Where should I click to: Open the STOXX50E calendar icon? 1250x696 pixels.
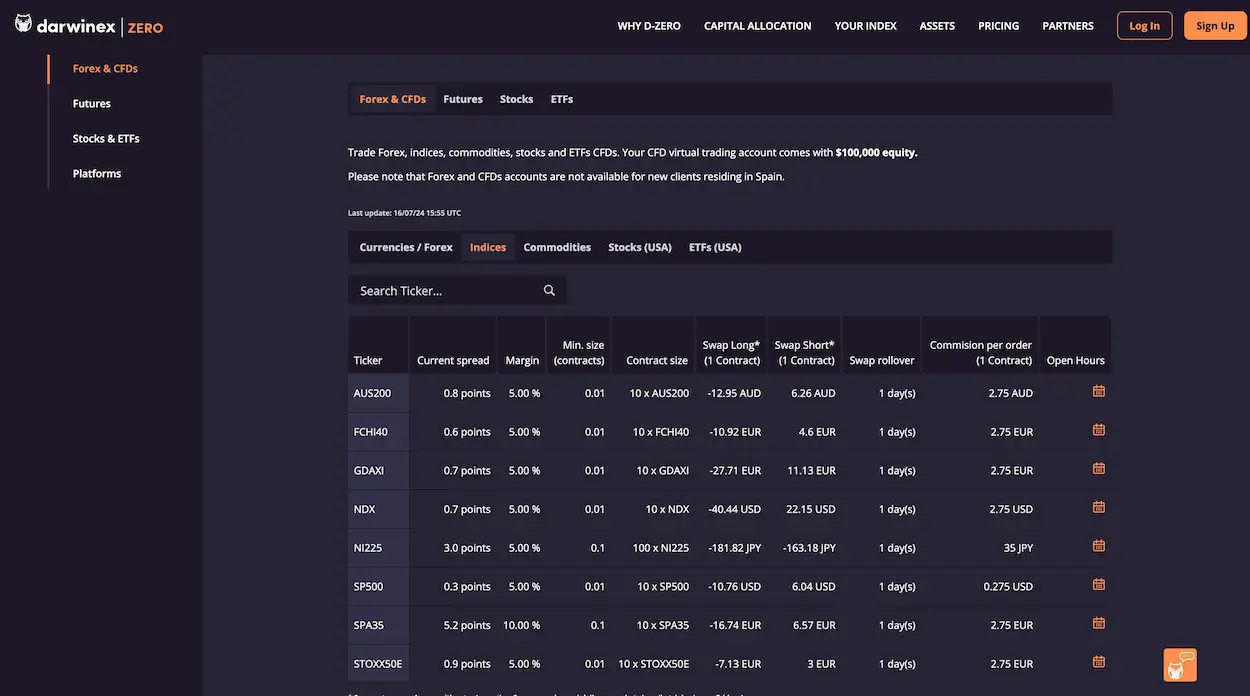[x=1098, y=660]
